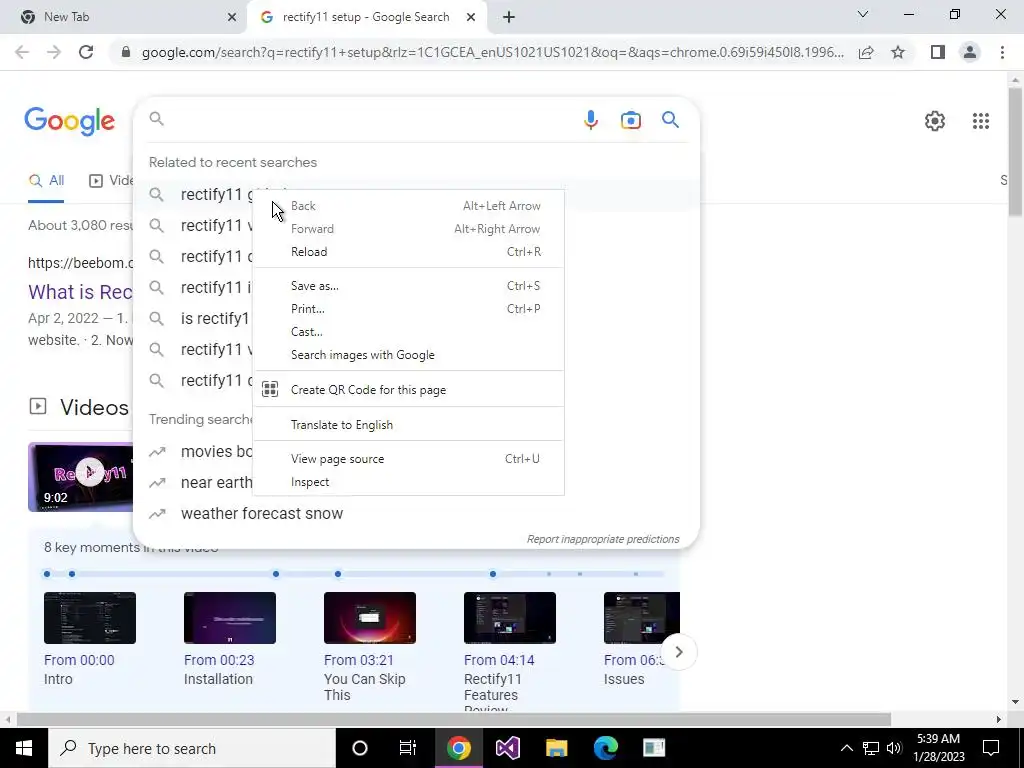Click the vertical page scrollbar thumb
This screenshot has height=768, width=1024.
tap(1015, 150)
